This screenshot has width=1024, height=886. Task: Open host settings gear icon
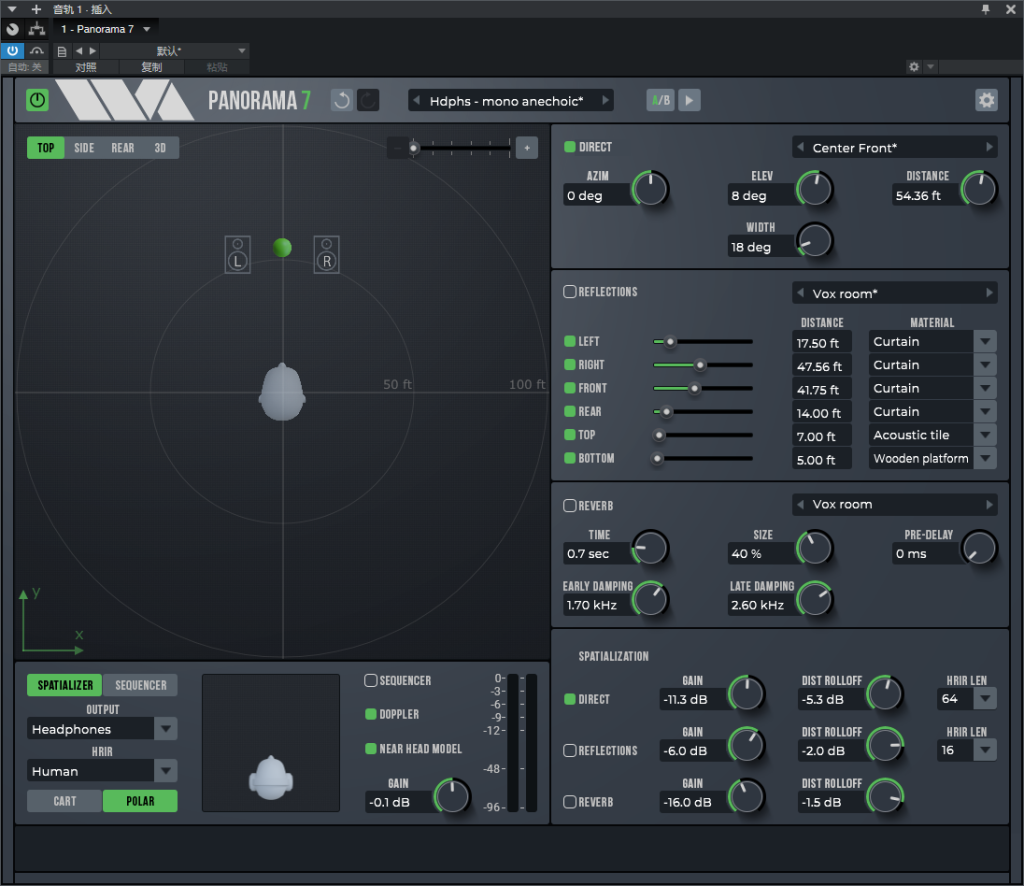point(914,67)
